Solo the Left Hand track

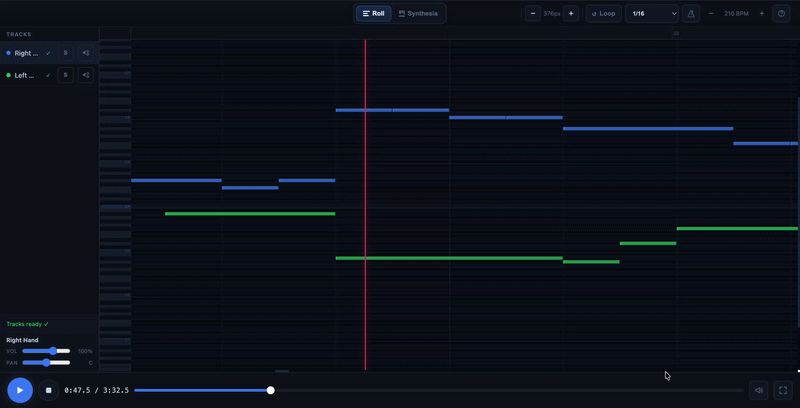pyautogui.click(x=65, y=75)
